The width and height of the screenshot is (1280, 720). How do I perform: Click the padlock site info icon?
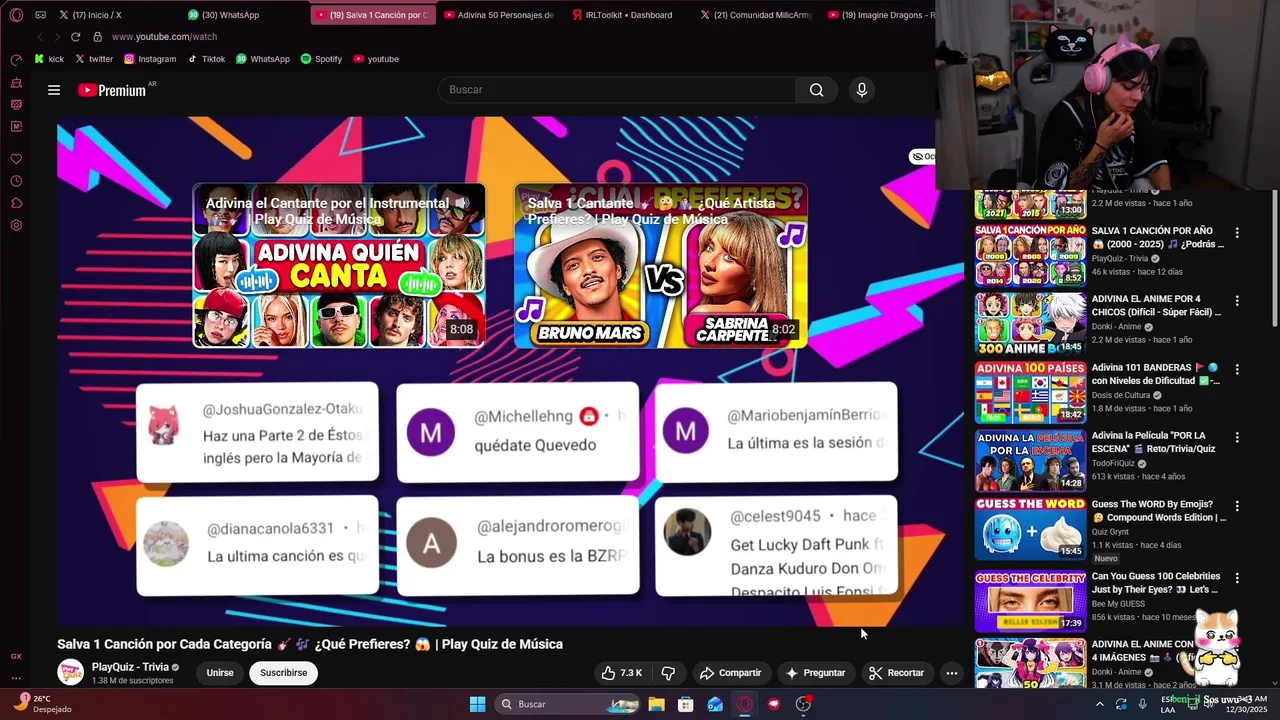coord(97,36)
